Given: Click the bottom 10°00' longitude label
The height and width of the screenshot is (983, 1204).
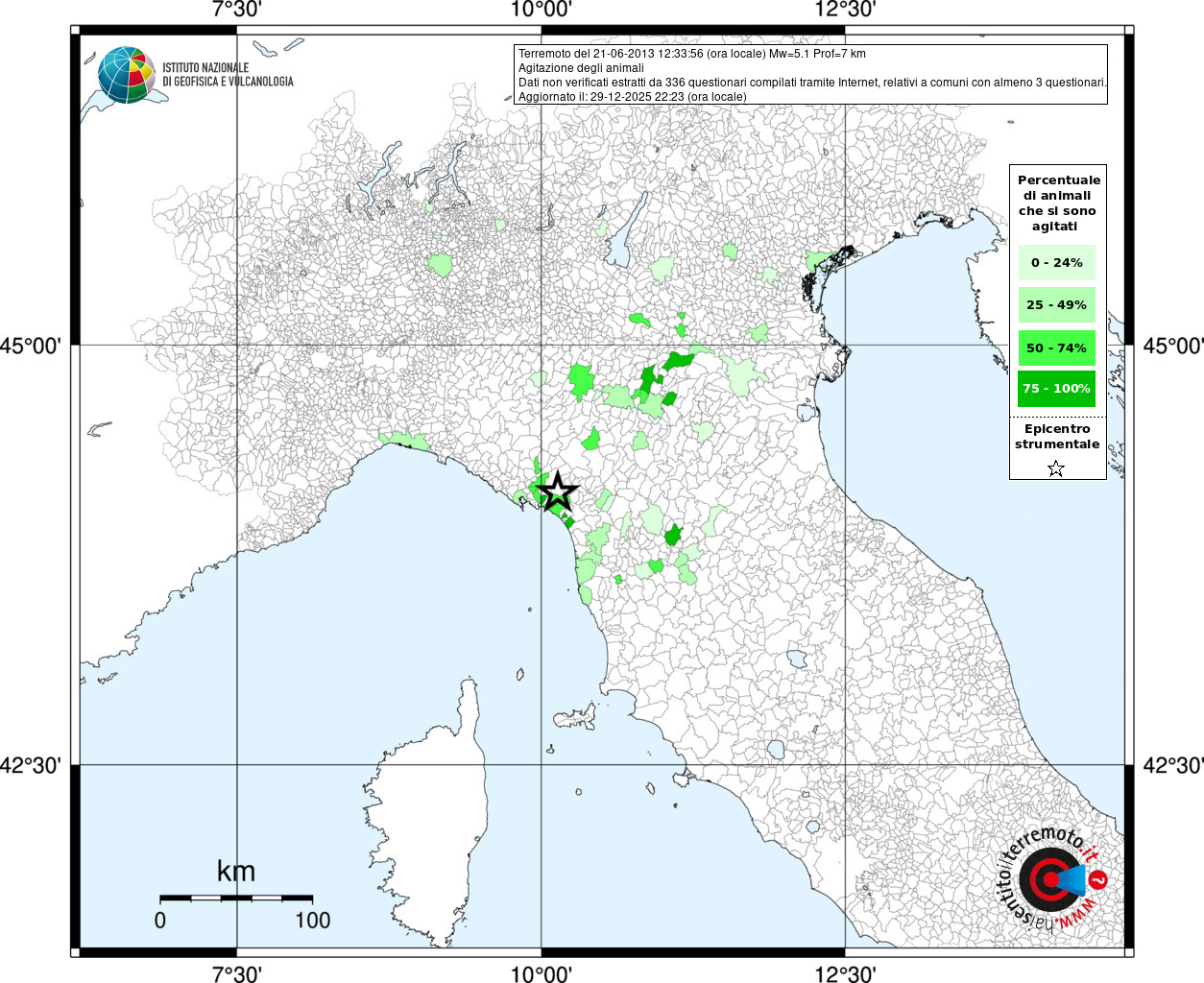Looking at the screenshot, I should [542, 973].
